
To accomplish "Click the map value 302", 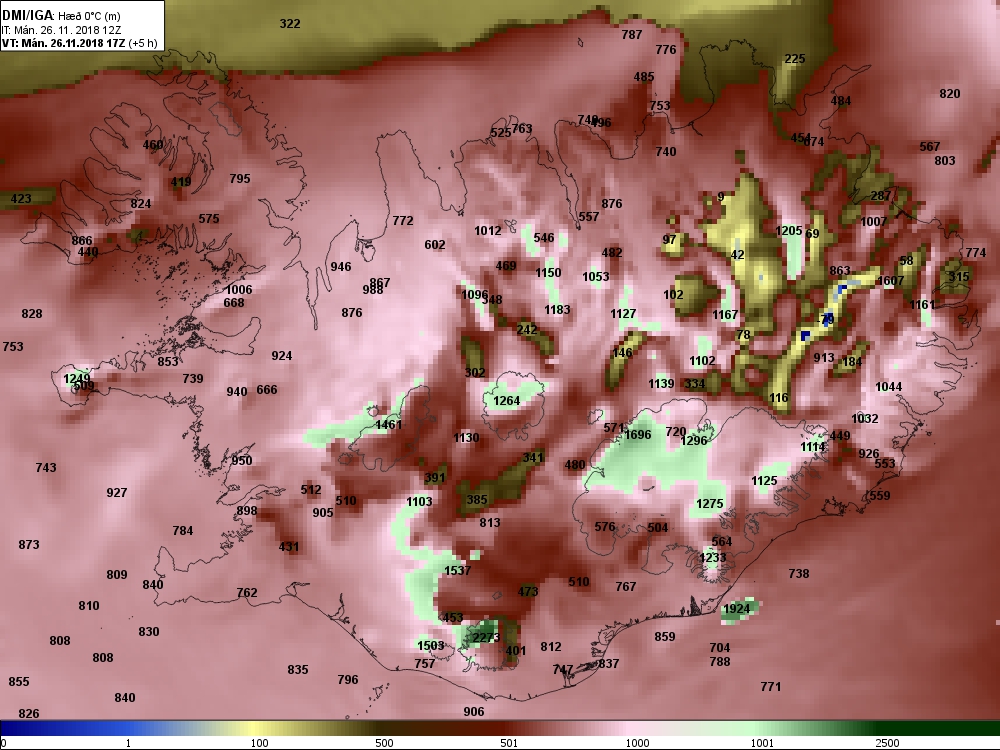I will 474,372.
